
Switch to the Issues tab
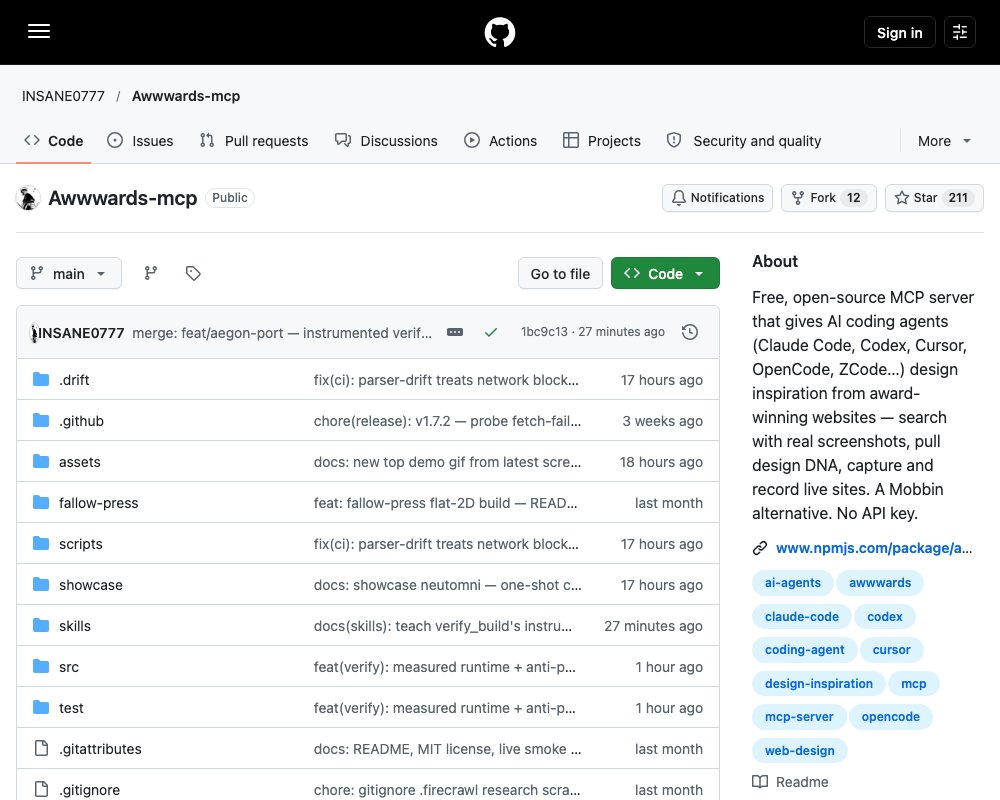click(140, 141)
